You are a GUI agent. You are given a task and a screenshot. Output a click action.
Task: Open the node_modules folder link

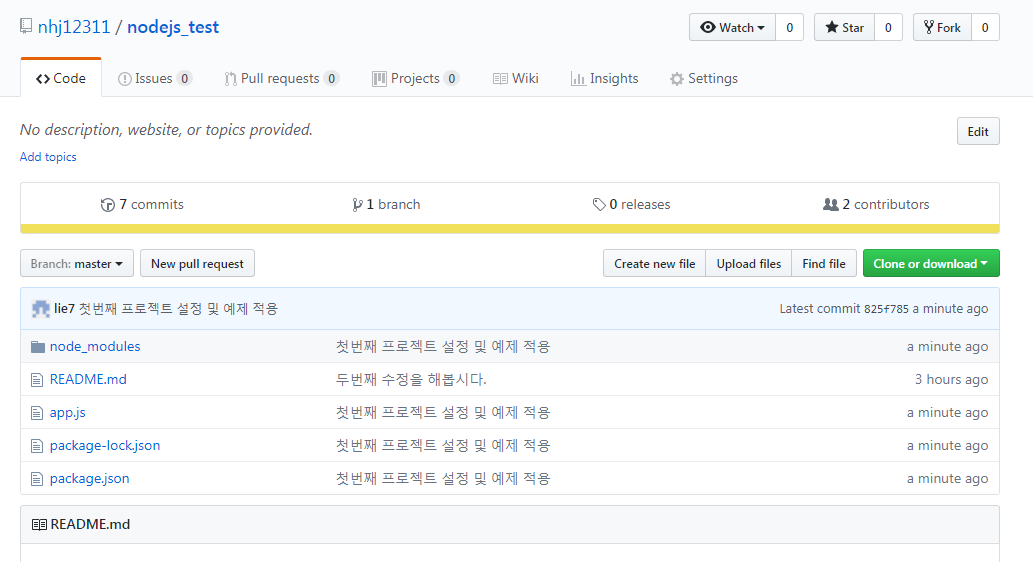point(95,347)
